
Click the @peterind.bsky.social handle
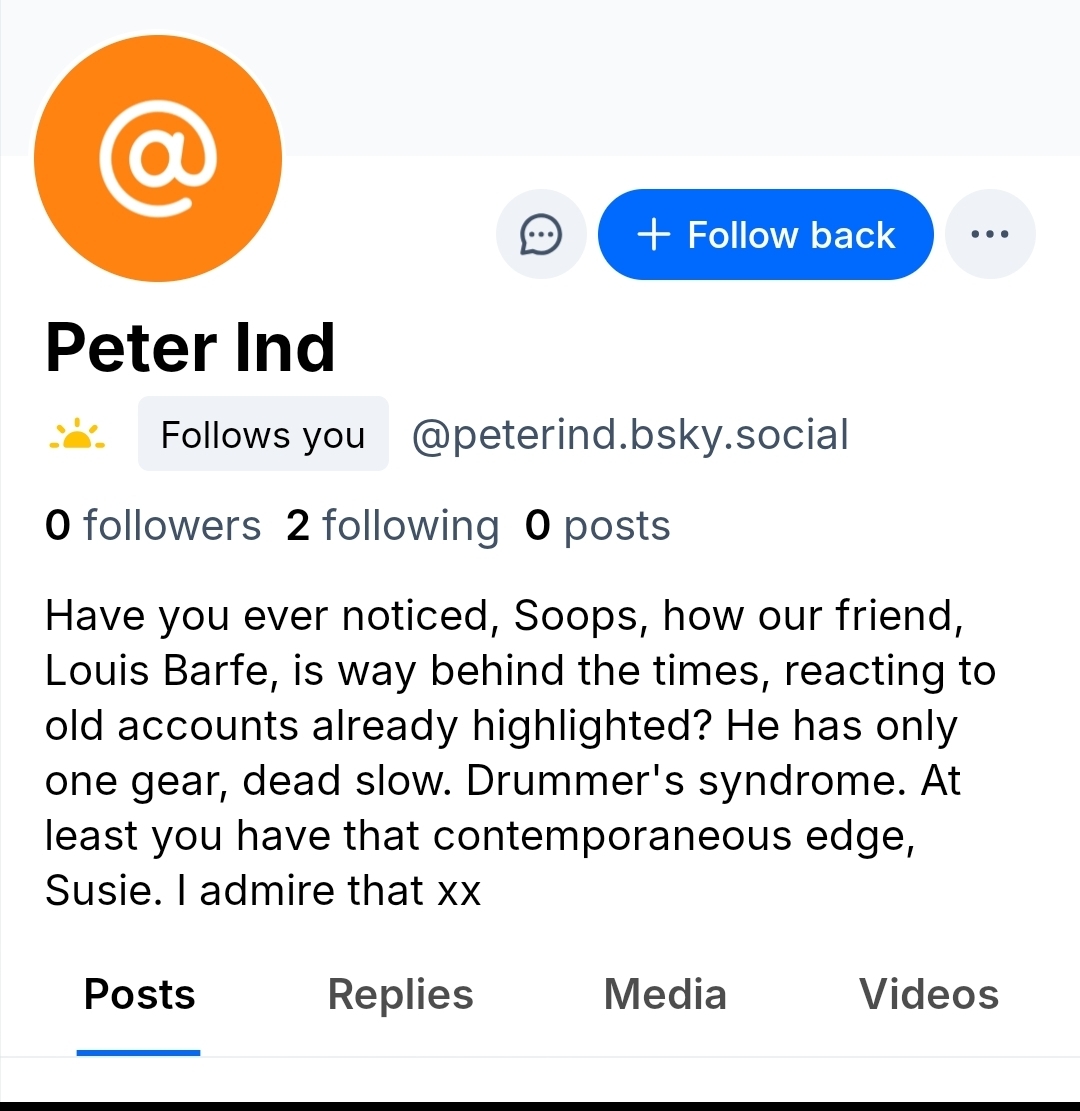[x=630, y=435]
